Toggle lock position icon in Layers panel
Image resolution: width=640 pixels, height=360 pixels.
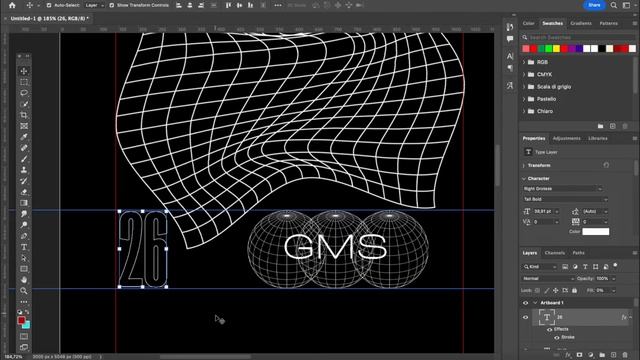[x=556, y=291]
